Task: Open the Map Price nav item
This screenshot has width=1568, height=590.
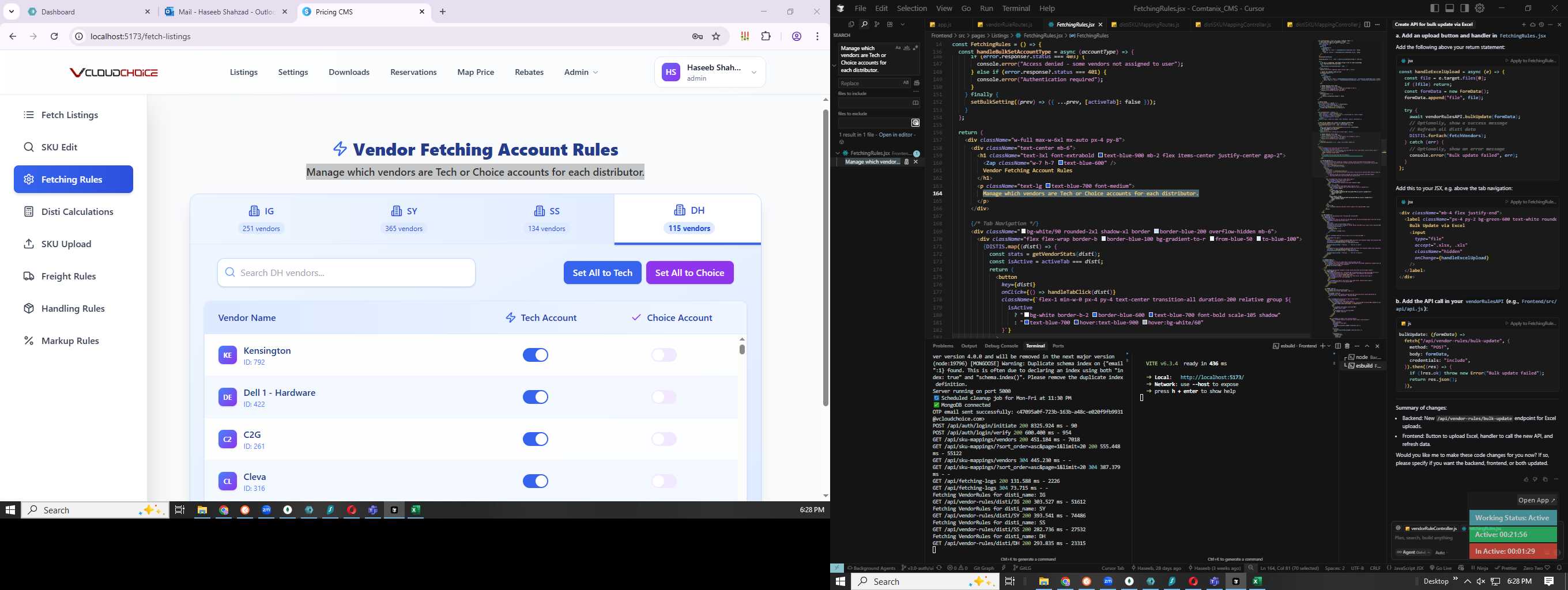Action: click(476, 73)
